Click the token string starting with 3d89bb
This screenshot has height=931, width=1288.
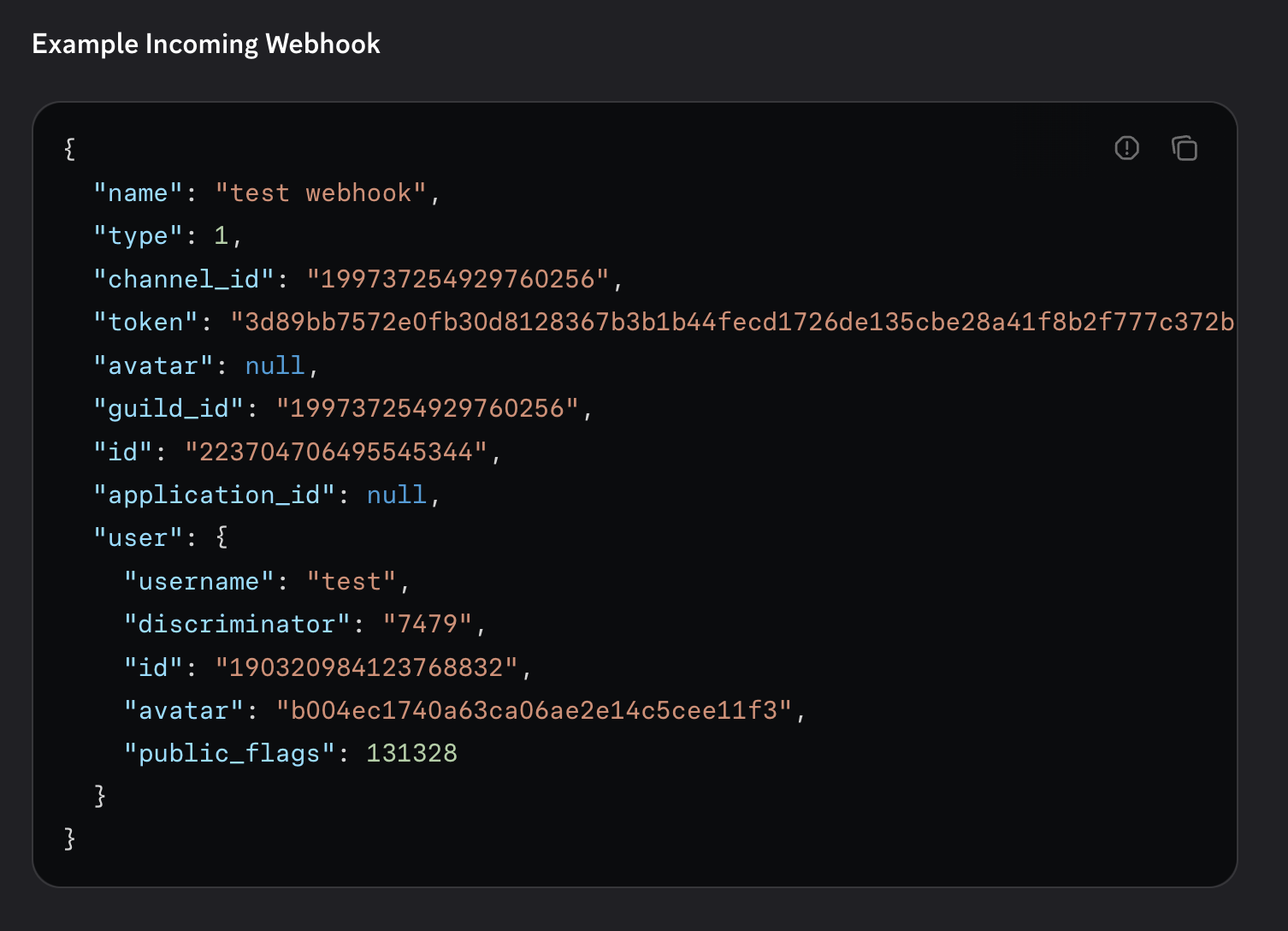pos(732,323)
